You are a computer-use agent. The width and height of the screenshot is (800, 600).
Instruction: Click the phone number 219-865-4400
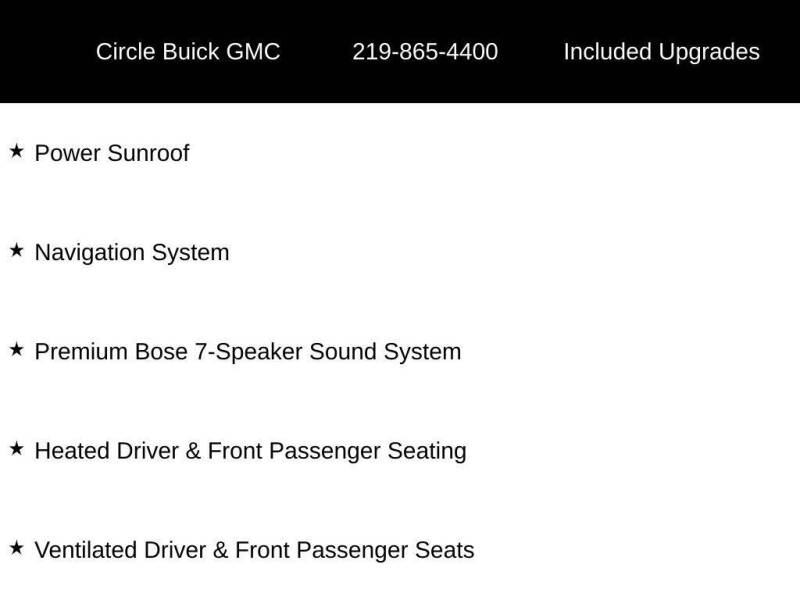click(425, 52)
